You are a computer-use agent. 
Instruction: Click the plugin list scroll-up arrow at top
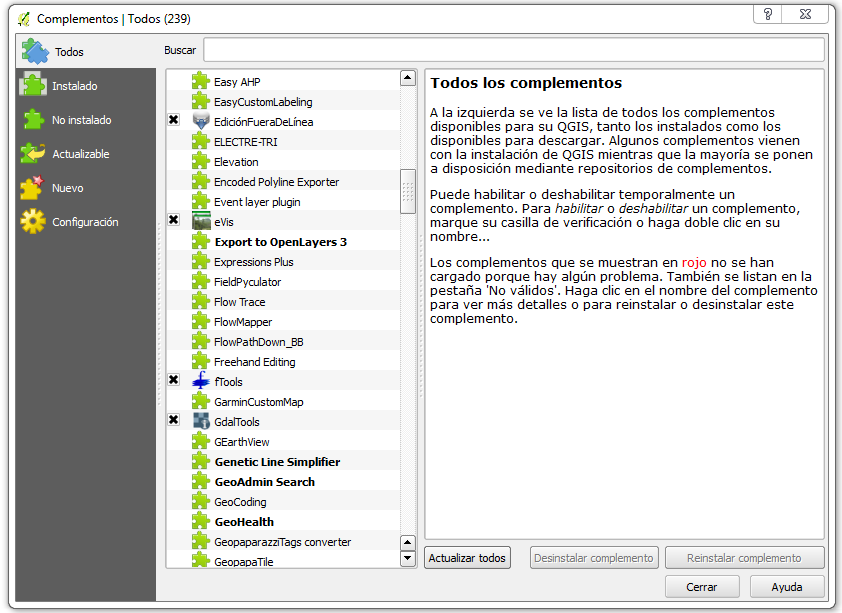(408, 78)
